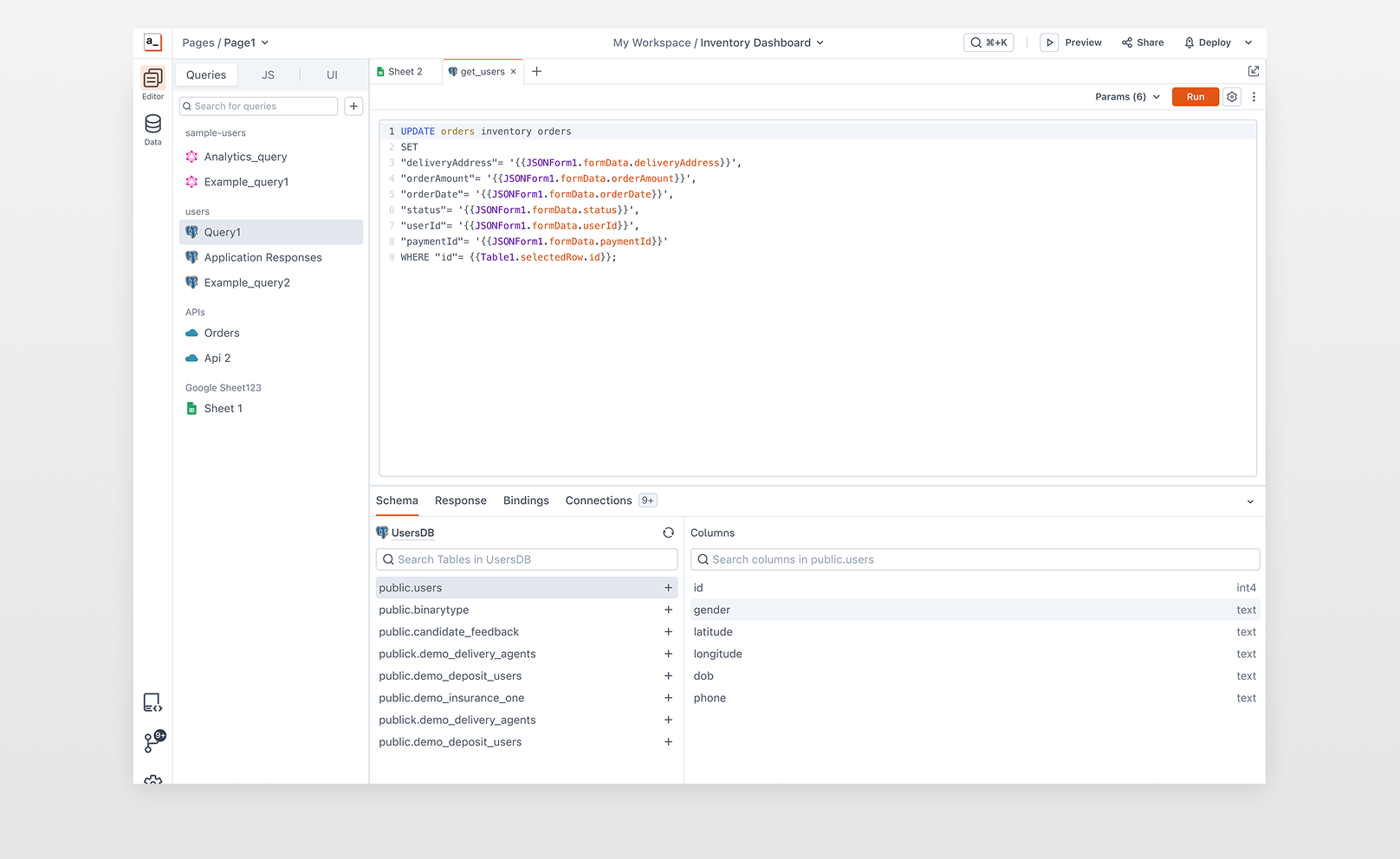Open Sheet 1 under Google Sheet123

(270, 409)
